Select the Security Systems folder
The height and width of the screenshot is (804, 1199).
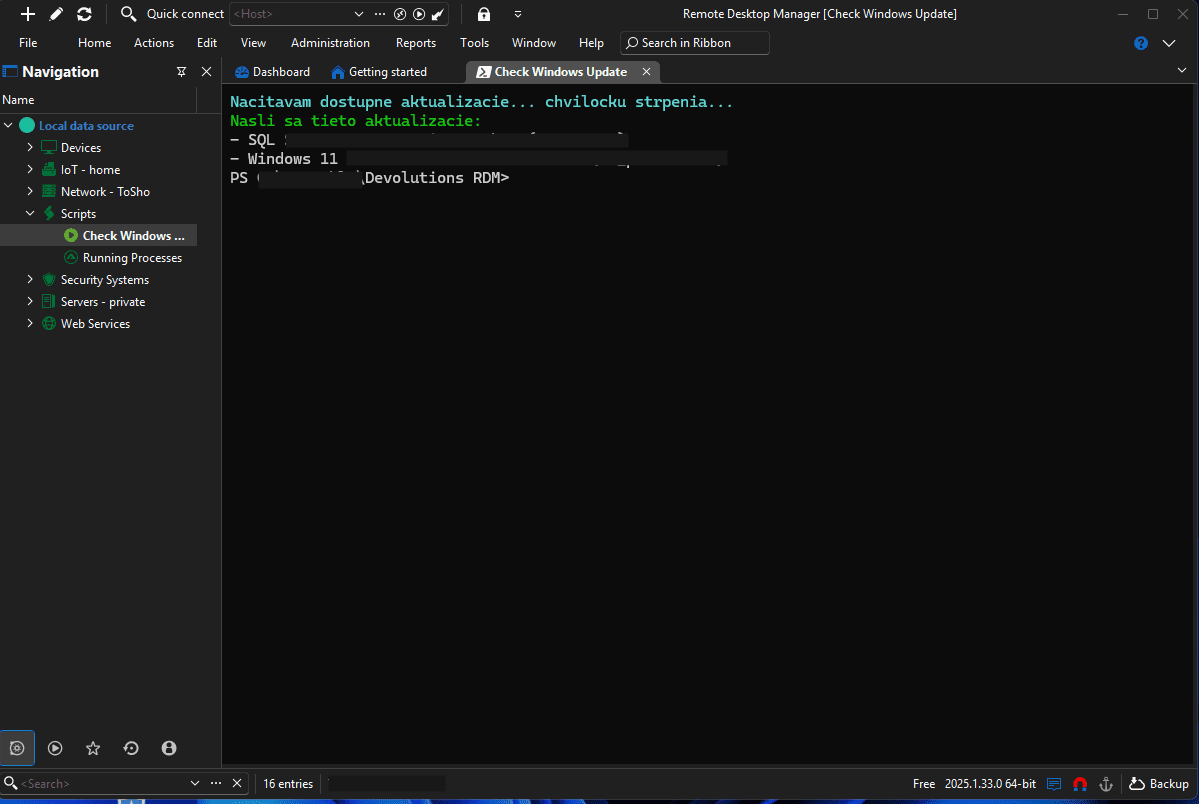105,280
